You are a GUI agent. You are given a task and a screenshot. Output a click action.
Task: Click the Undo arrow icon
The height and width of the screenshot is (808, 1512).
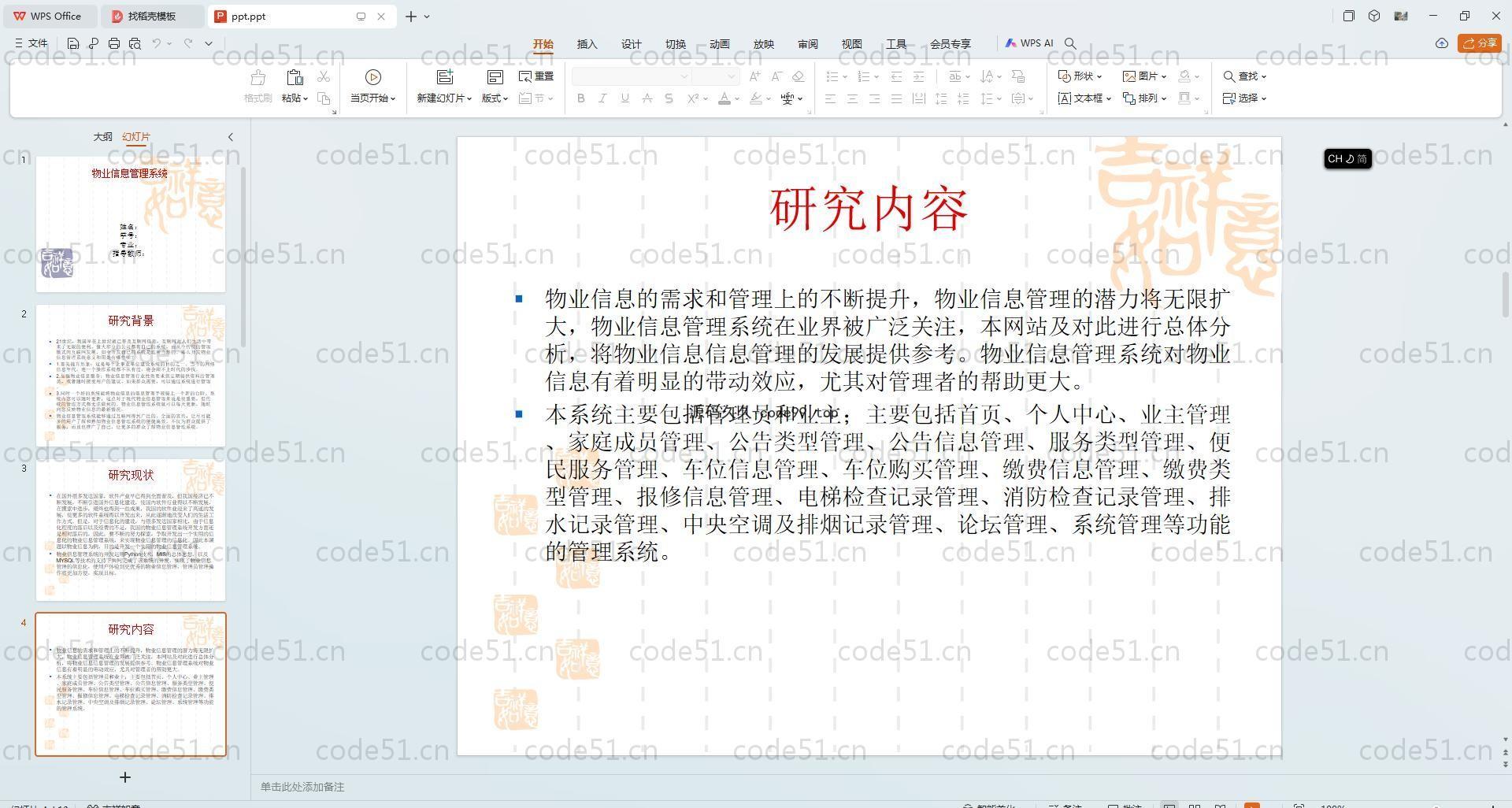157,43
